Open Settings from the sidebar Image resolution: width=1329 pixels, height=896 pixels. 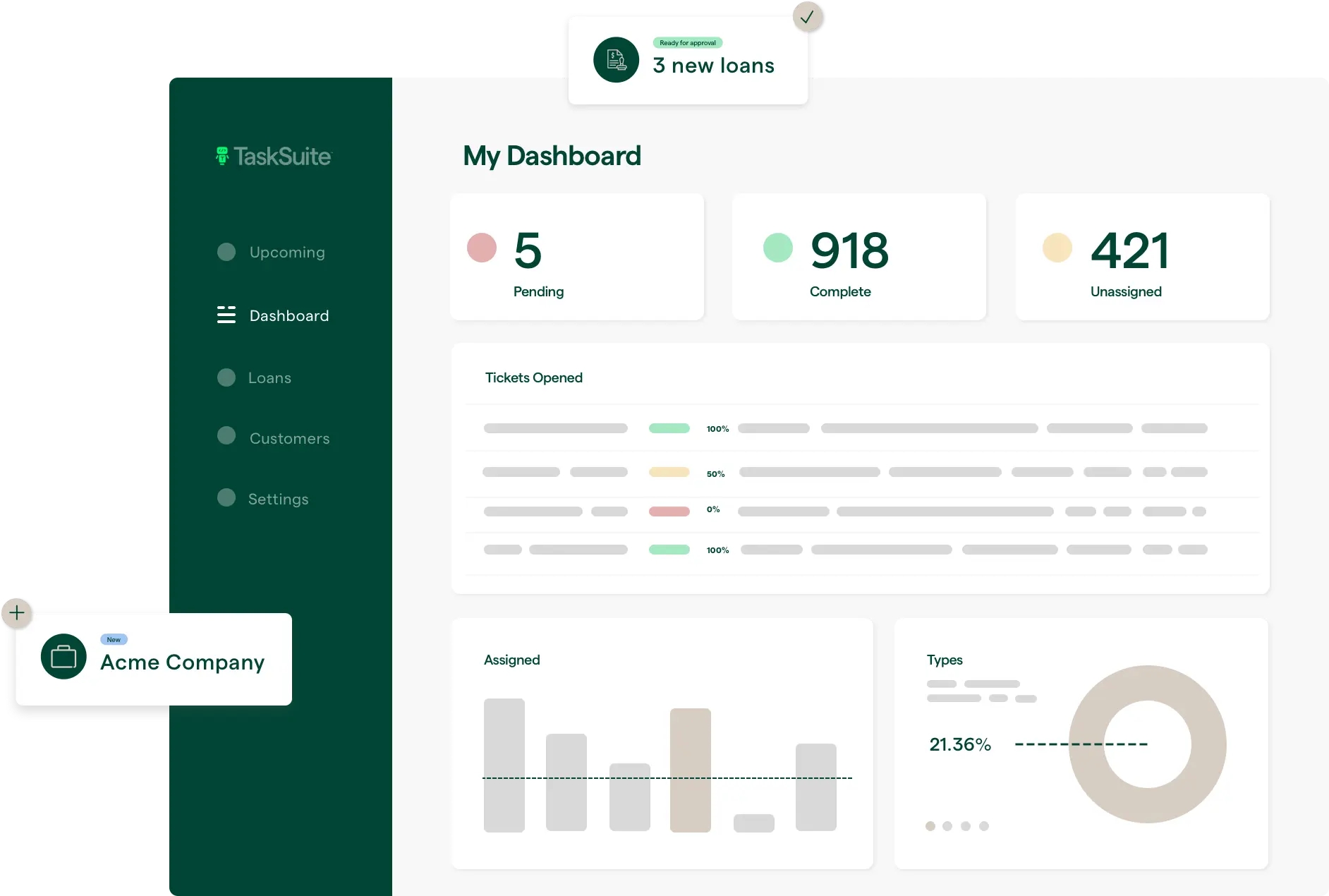point(278,500)
